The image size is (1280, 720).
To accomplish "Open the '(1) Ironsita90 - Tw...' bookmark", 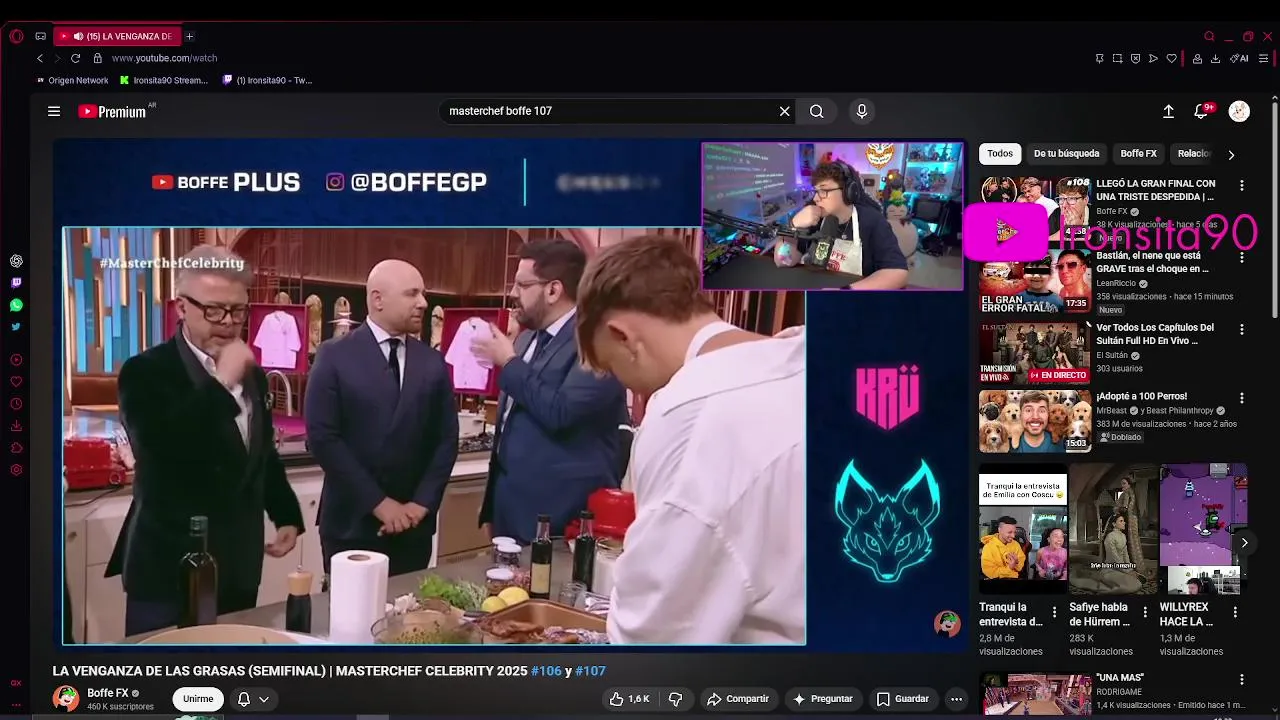I will click(x=268, y=80).
